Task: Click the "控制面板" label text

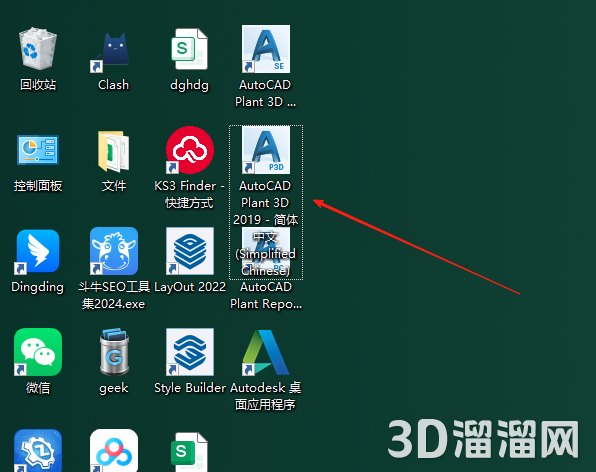Action: tap(38, 186)
